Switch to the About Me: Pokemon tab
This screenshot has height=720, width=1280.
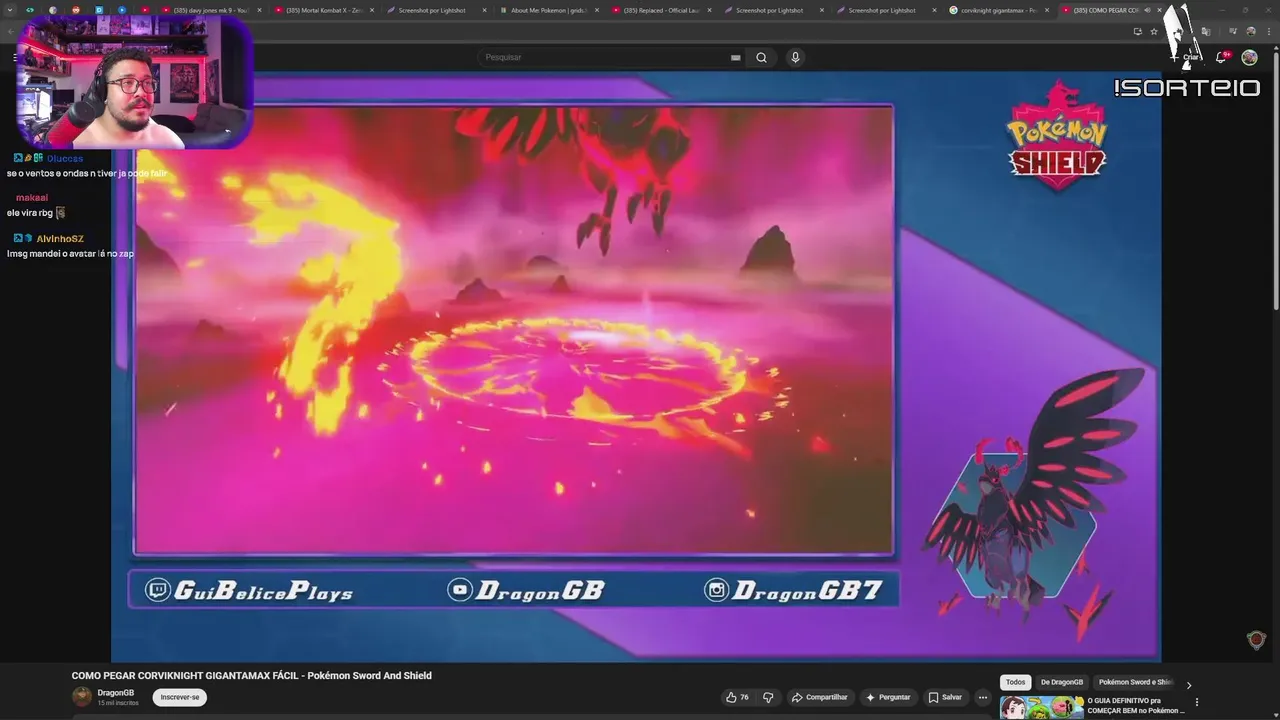pyautogui.click(x=547, y=10)
